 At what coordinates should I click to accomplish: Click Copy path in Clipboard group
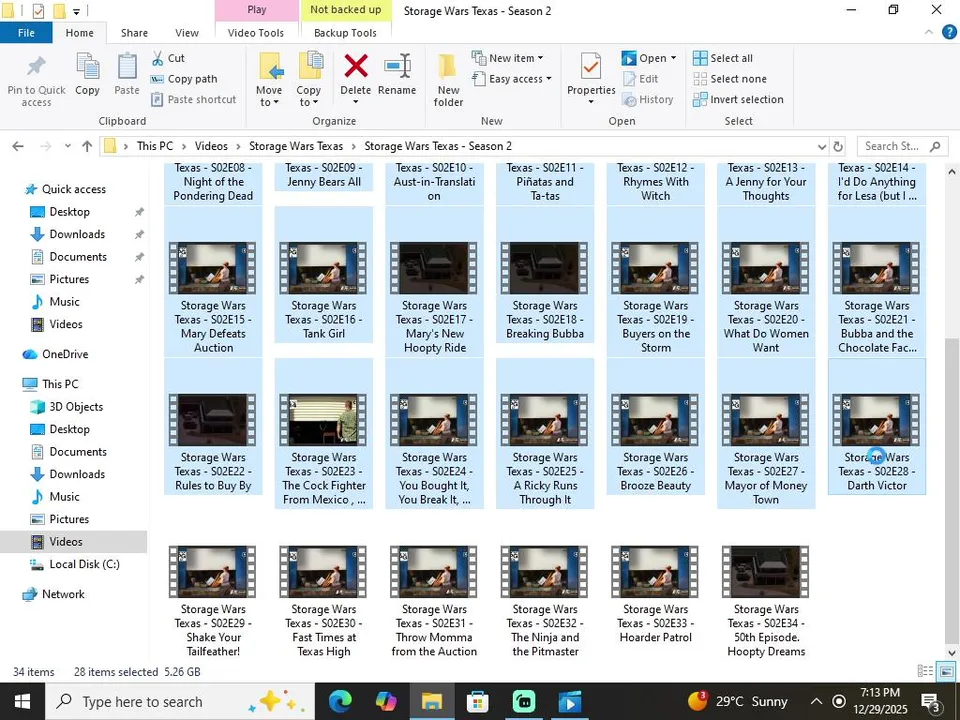pyautogui.click(x=184, y=79)
